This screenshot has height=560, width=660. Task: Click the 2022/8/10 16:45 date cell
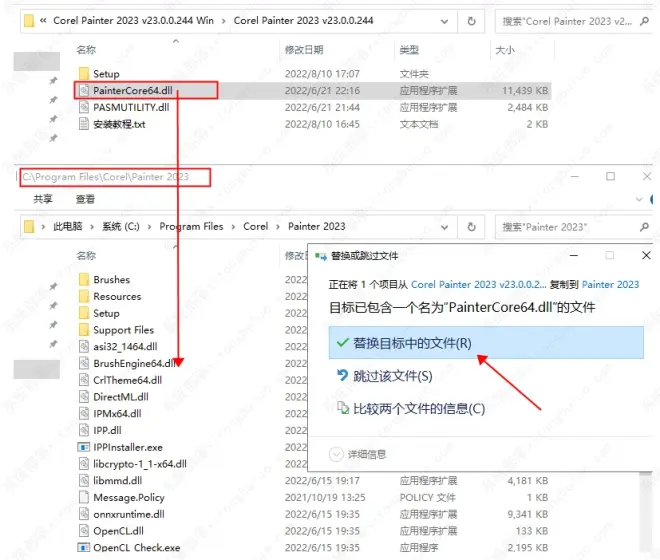tap(322, 124)
